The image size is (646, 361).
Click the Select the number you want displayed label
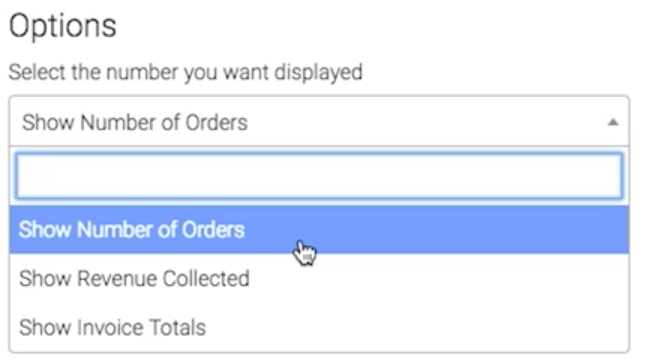tap(185, 73)
